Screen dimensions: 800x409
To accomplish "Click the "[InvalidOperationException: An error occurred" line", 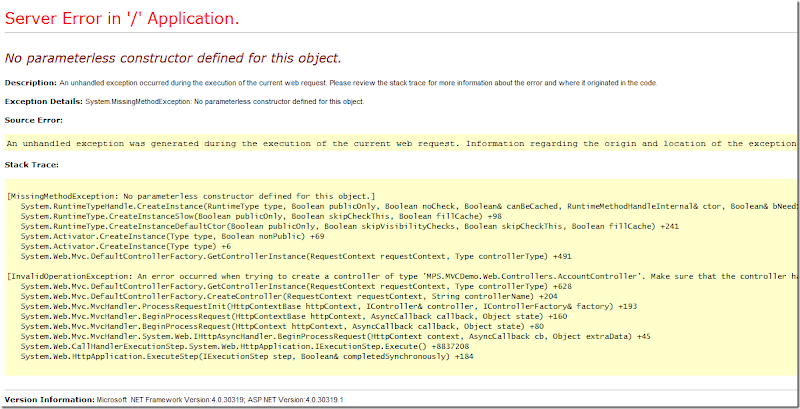I will click(x=402, y=276).
